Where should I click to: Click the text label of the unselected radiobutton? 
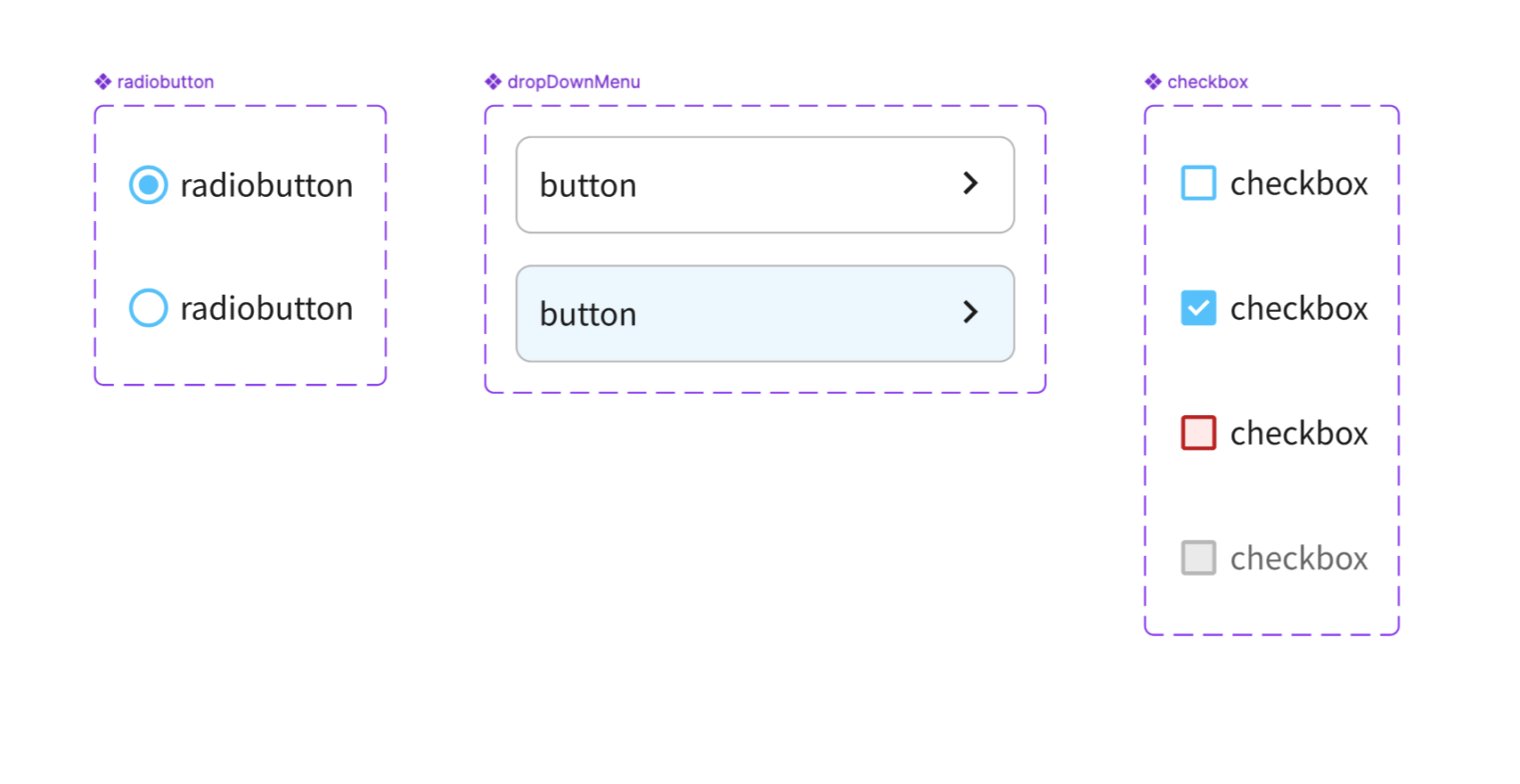point(266,308)
